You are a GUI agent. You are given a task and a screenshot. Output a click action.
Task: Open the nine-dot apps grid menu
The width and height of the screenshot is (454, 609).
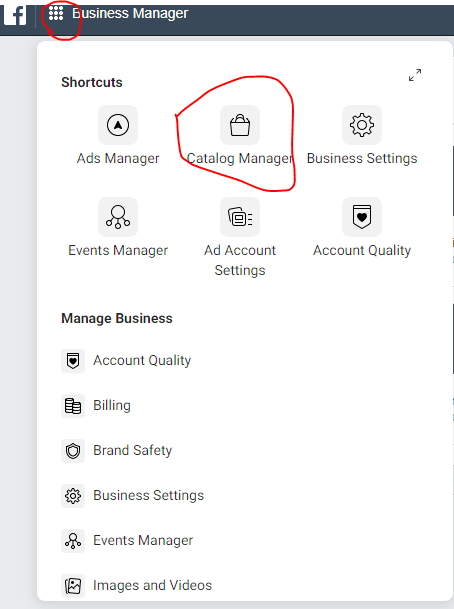point(56,14)
